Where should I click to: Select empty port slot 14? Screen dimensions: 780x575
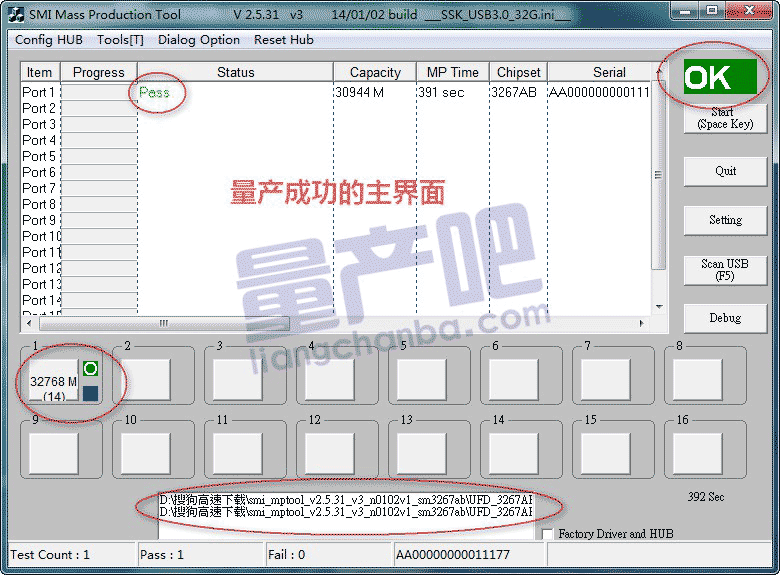(x=514, y=454)
